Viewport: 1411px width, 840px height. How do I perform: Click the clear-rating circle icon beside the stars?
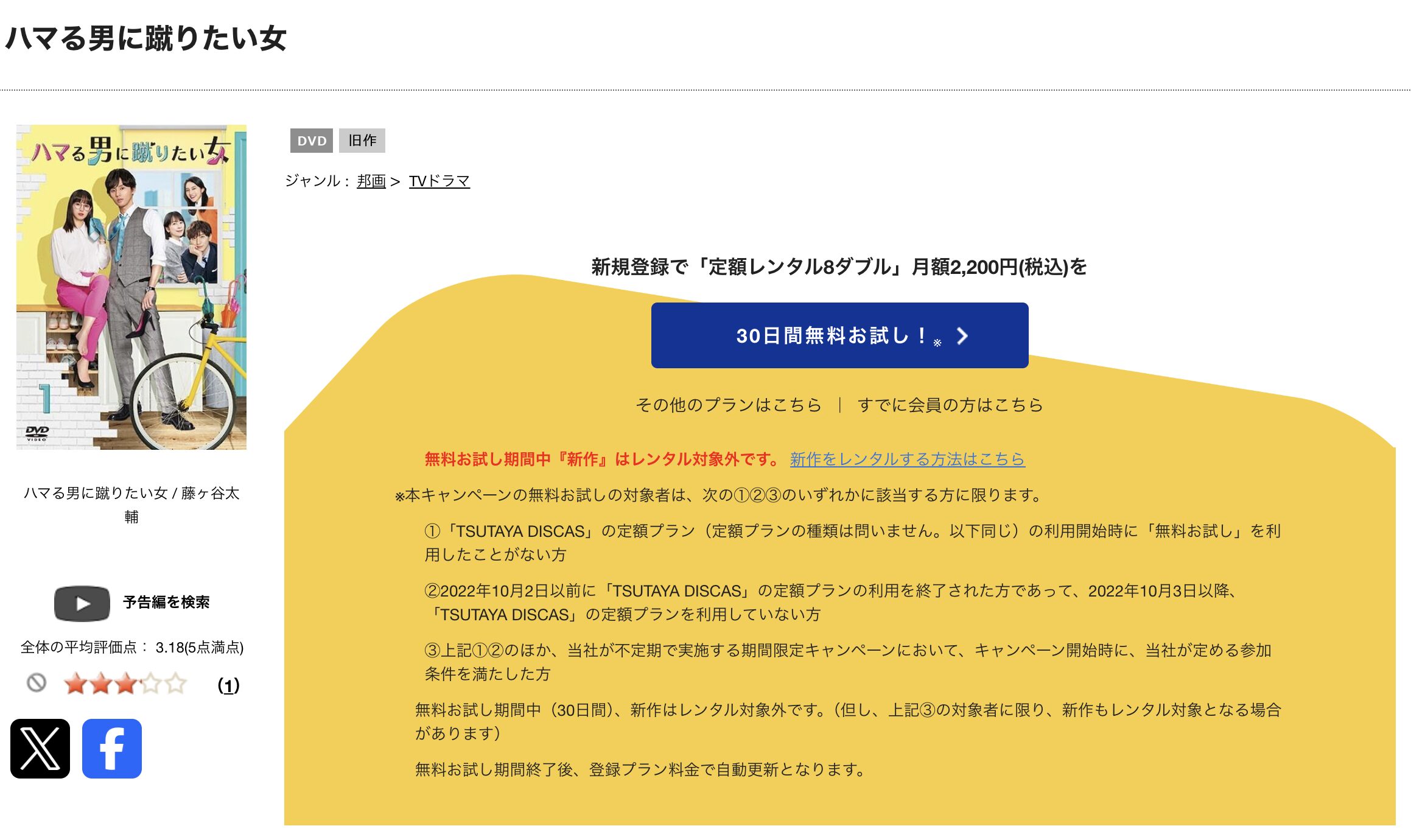[x=37, y=683]
